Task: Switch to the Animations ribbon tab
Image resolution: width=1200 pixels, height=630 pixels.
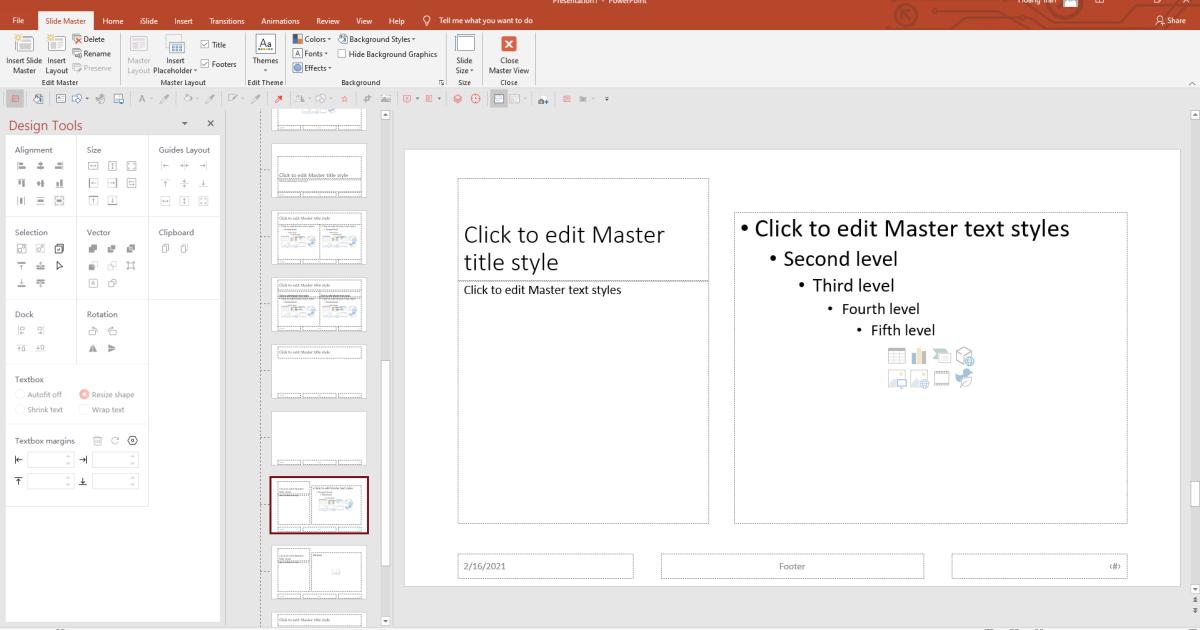Action: pos(281,20)
